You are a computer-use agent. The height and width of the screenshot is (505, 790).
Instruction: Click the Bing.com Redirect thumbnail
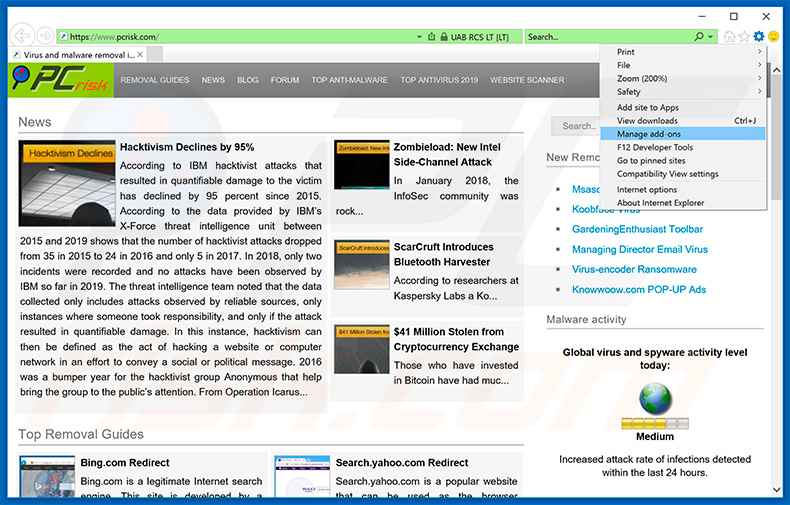pyautogui.click(x=47, y=477)
